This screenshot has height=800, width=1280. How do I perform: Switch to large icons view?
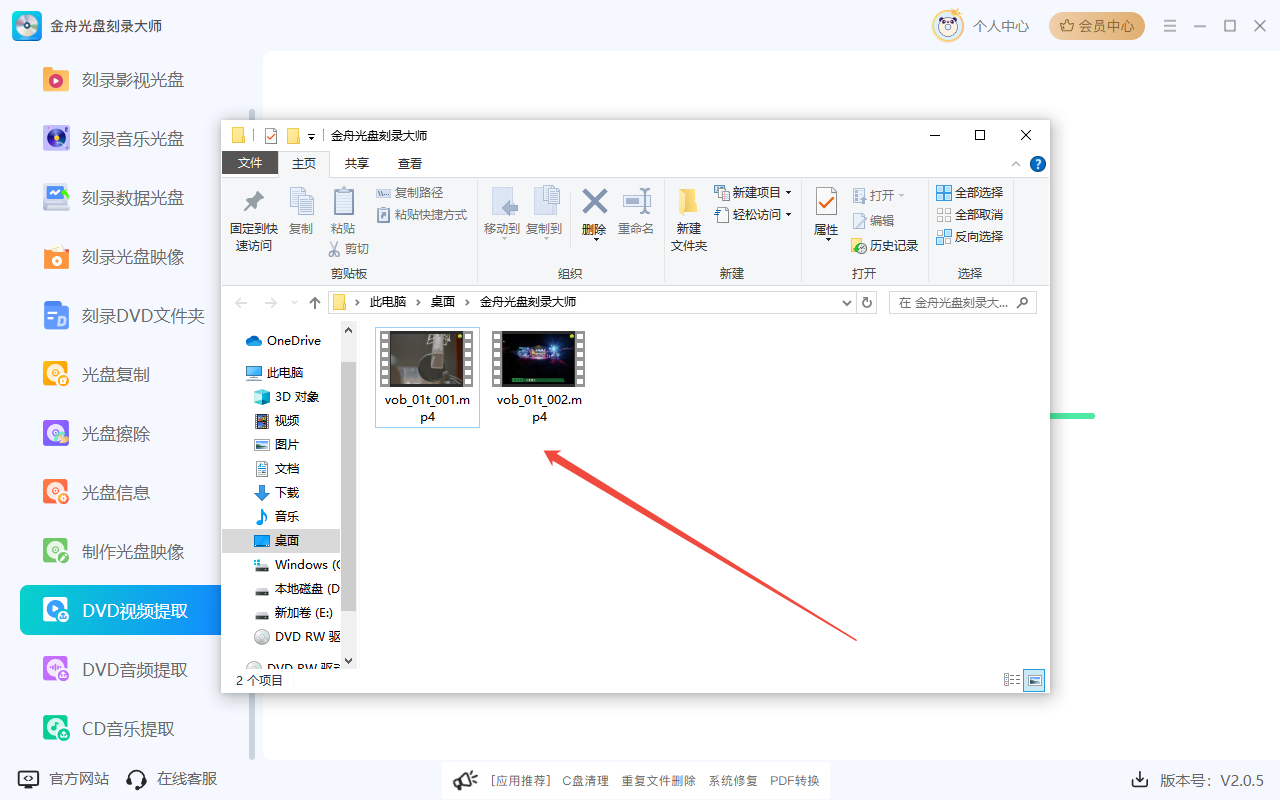pos(1034,680)
